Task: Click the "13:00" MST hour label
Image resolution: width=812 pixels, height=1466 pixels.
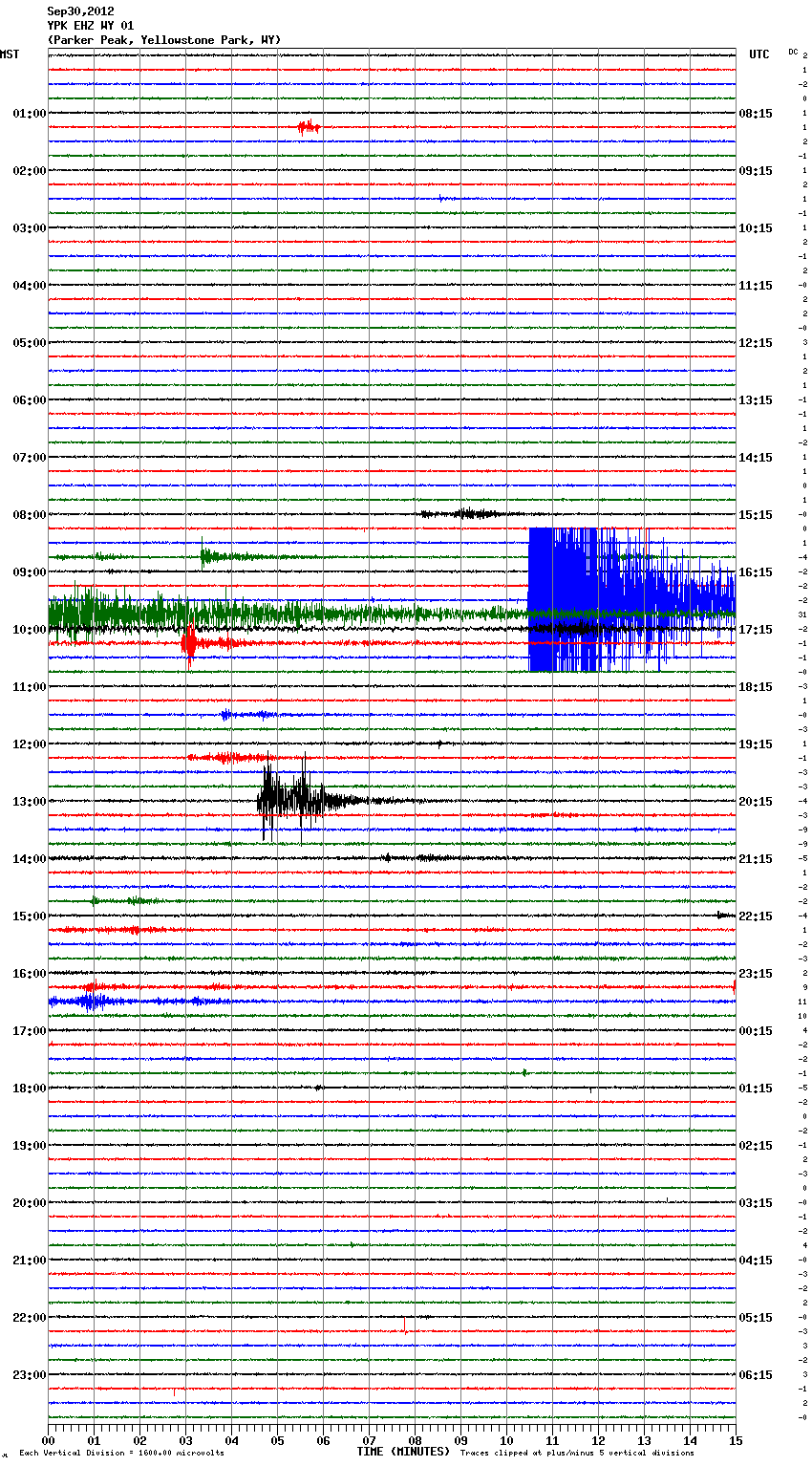Action: tap(29, 802)
